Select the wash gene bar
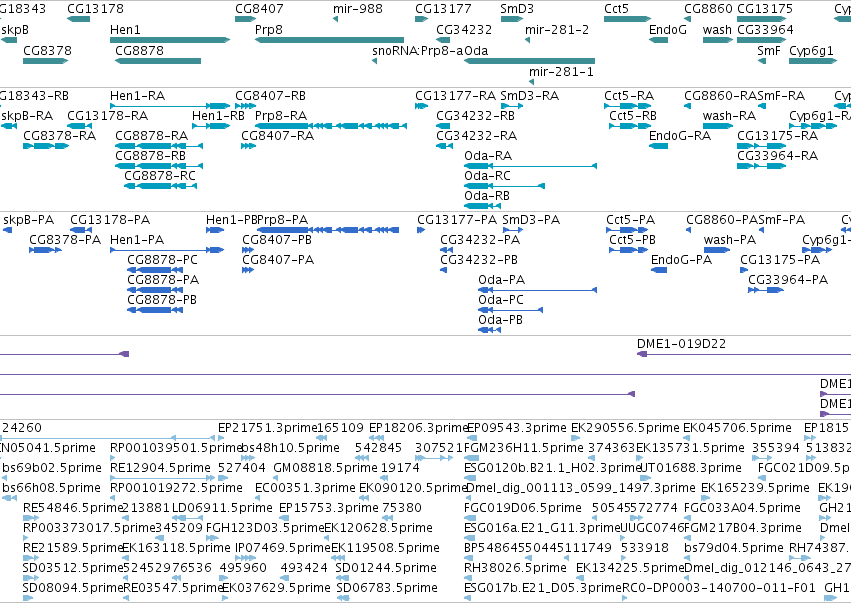 pos(718,40)
